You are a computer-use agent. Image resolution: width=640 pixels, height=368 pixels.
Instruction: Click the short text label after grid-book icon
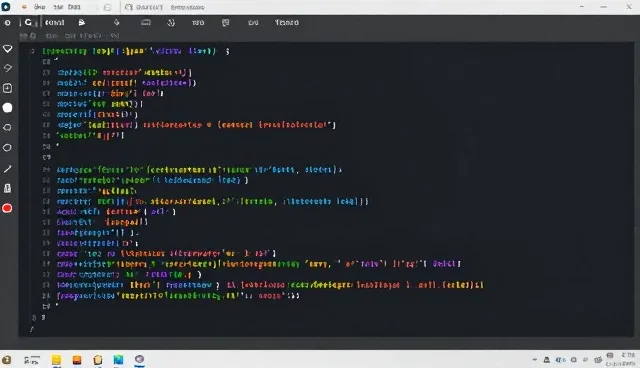pyautogui.click(x=253, y=22)
